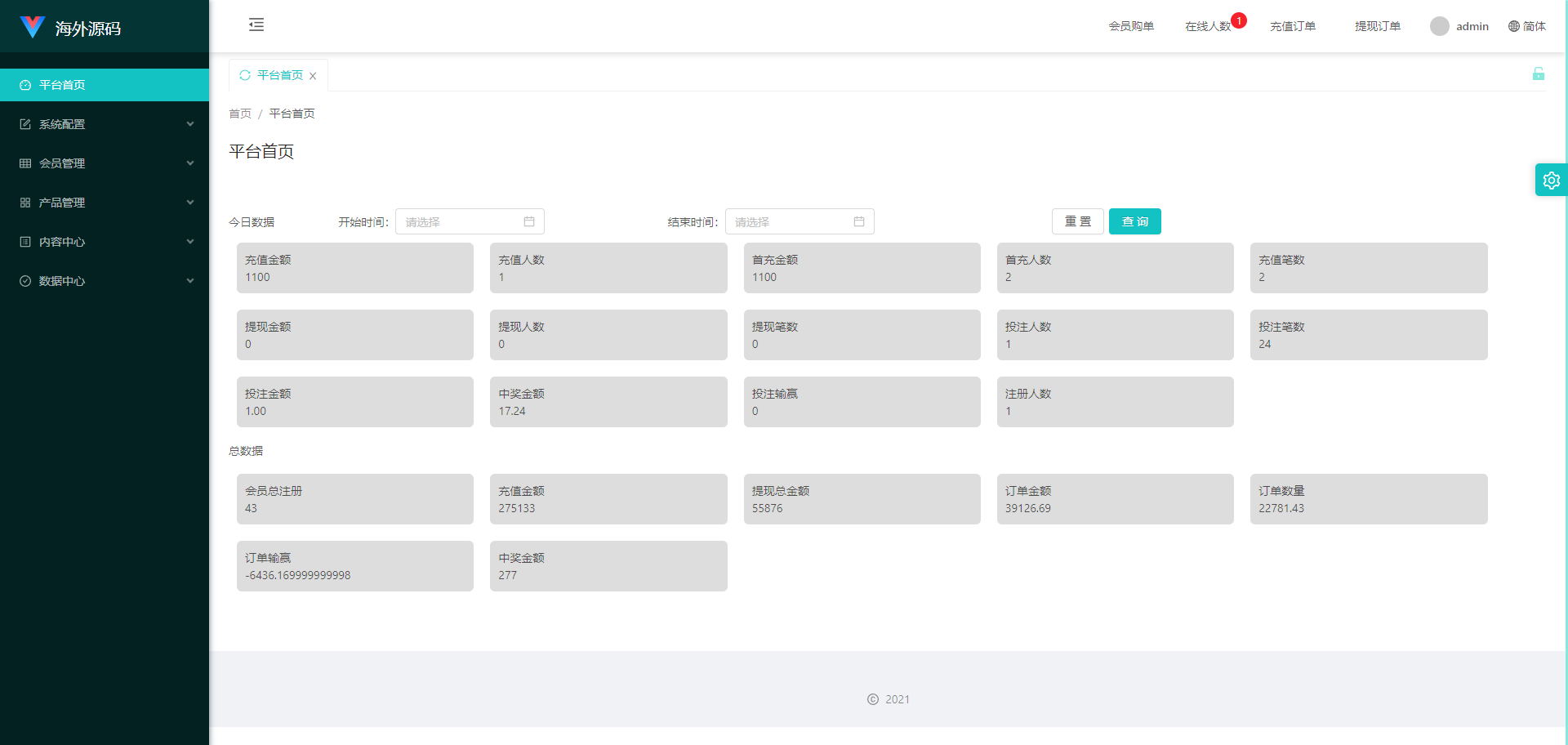Click the 首页 breadcrumb link
The image size is (1568, 745).
coord(240,114)
